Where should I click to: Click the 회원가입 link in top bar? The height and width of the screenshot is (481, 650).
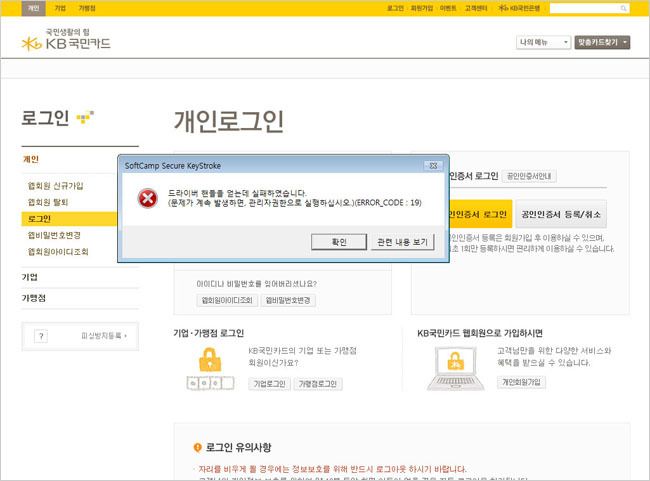422,8
